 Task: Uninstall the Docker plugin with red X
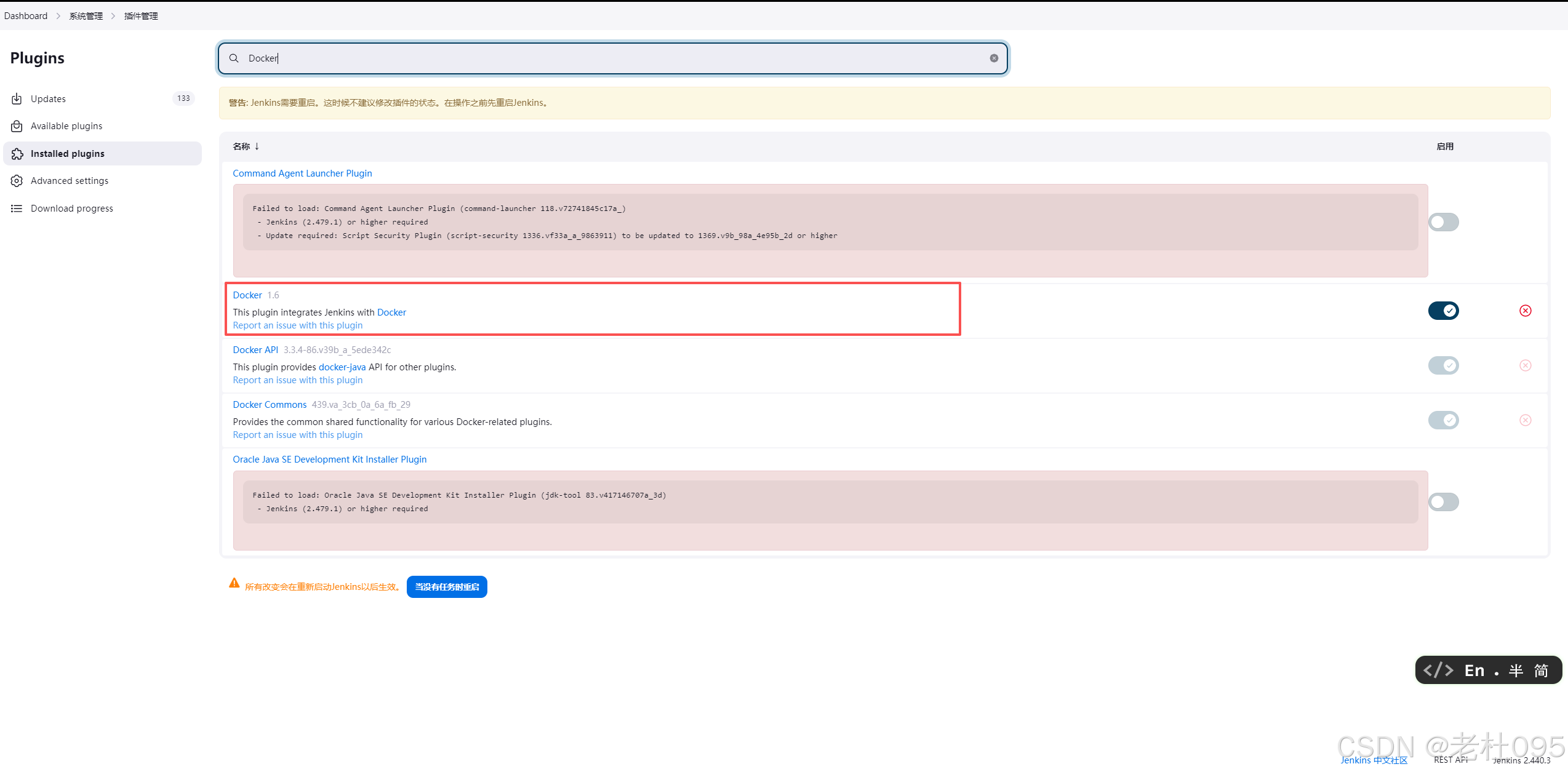click(x=1525, y=311)
